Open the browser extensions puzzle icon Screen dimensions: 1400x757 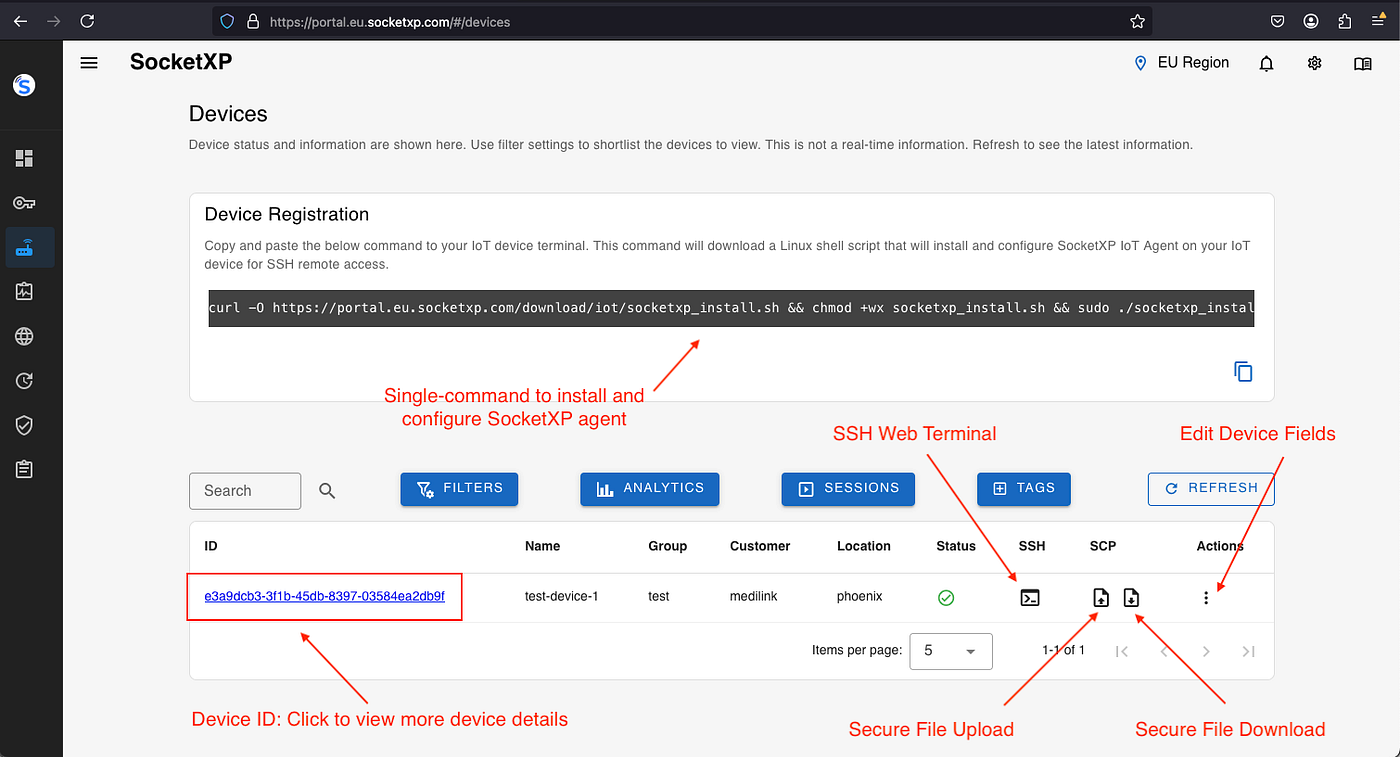pos(1344,21)
